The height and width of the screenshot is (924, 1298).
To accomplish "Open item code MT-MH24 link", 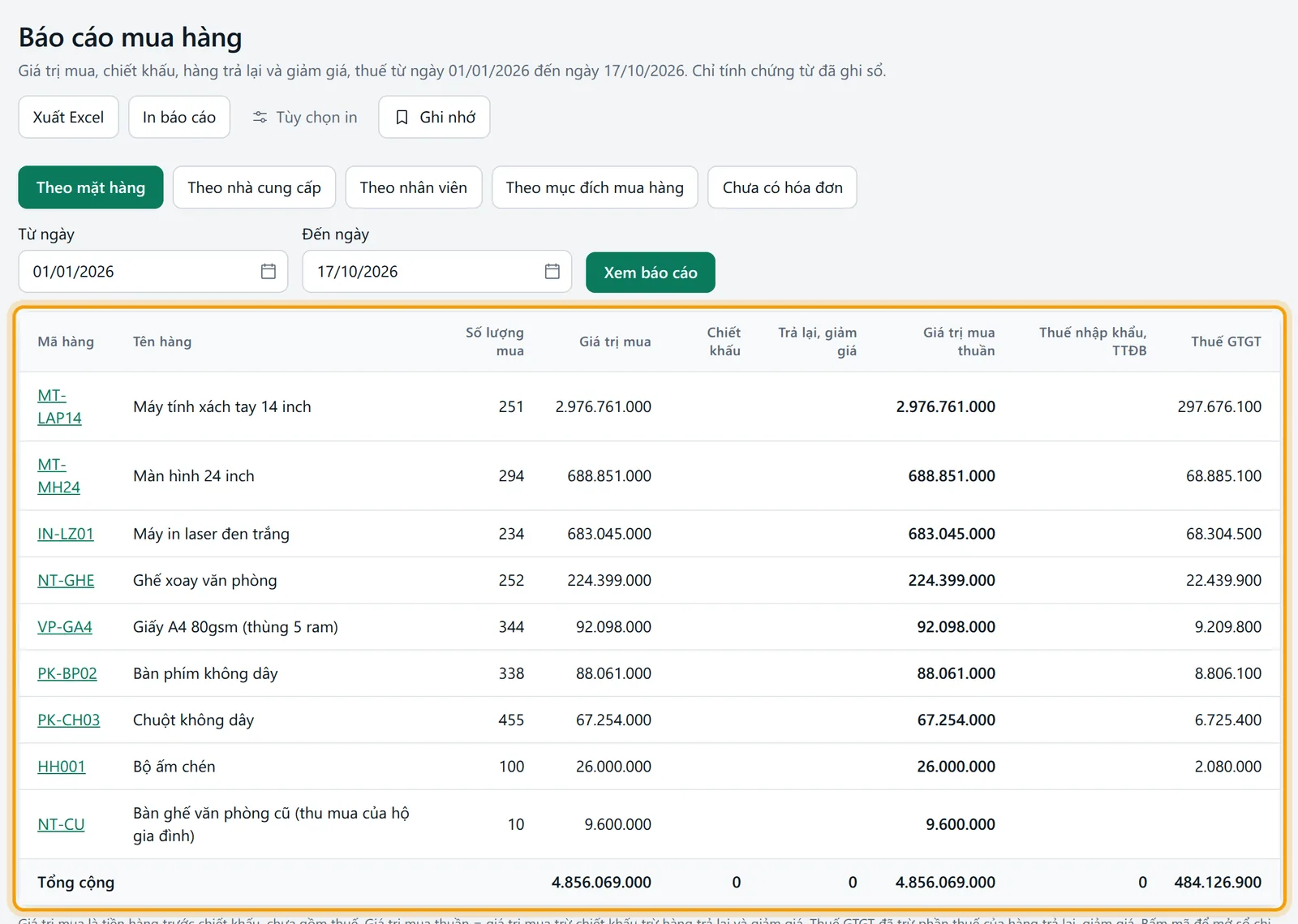I will (x=59, y=475).
